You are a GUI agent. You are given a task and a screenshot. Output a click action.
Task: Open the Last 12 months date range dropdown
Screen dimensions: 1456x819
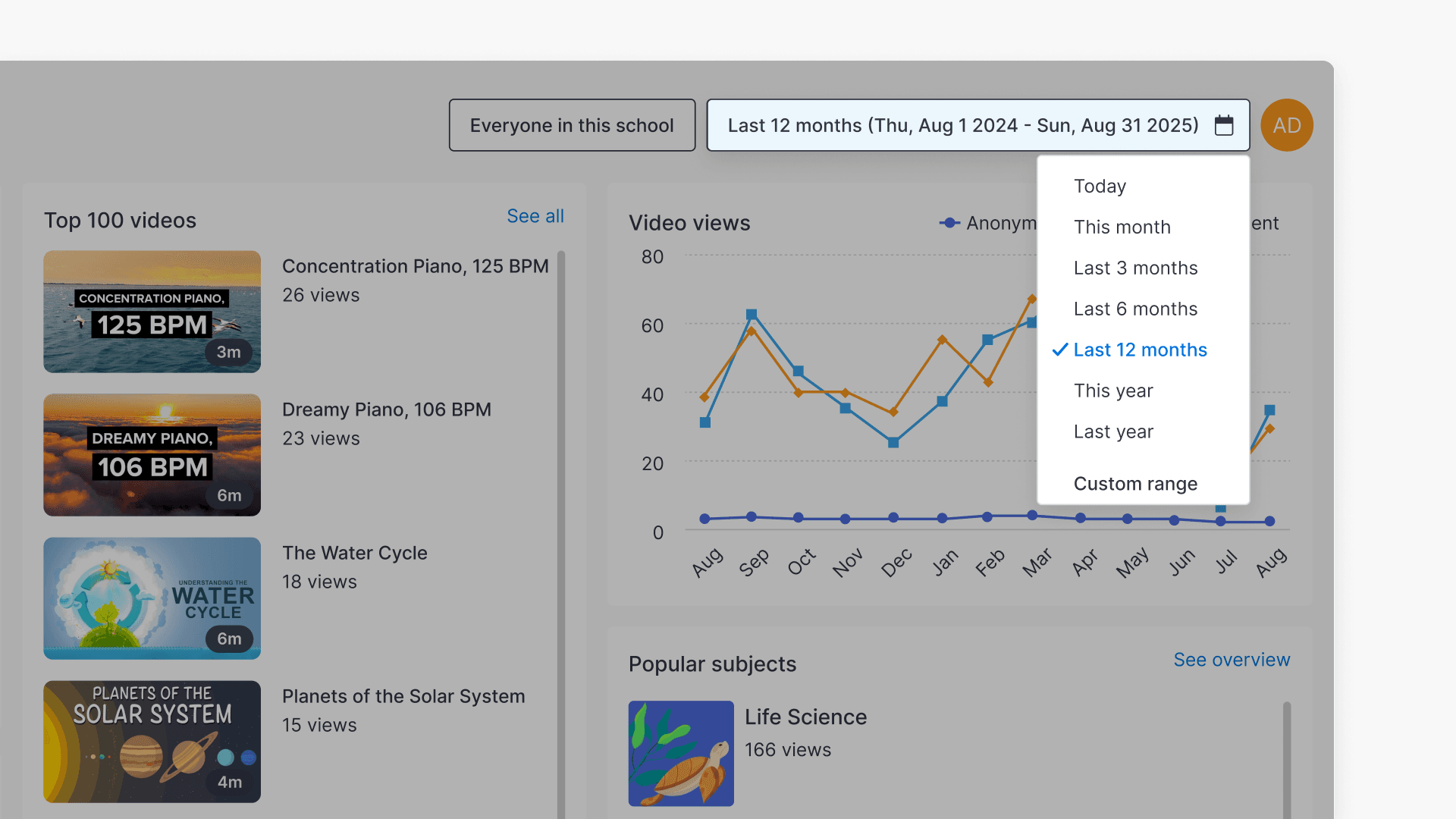pos(978,125)
